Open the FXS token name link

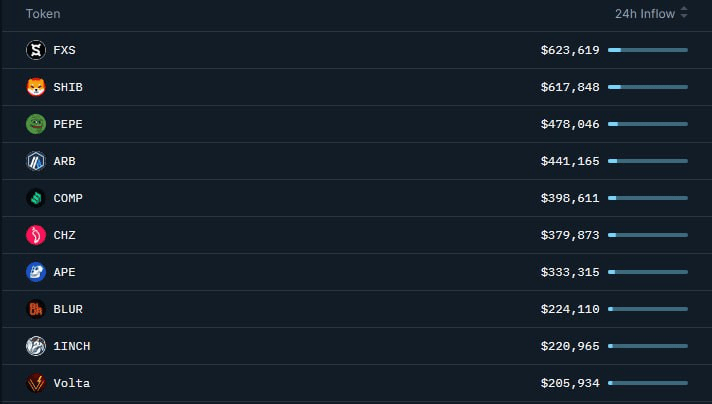click(65, 50)
